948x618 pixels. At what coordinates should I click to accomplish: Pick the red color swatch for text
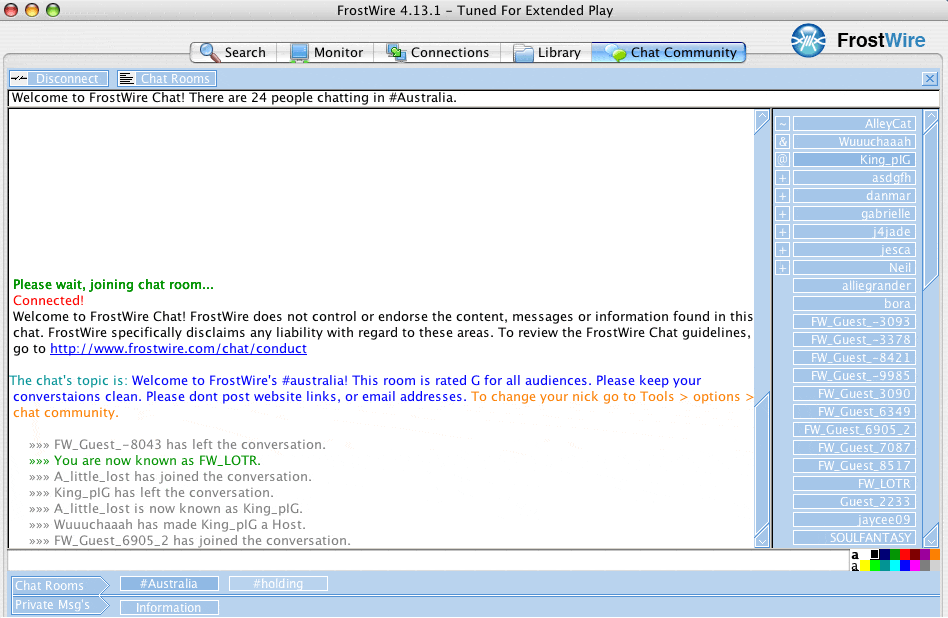[x=904, y=554]
